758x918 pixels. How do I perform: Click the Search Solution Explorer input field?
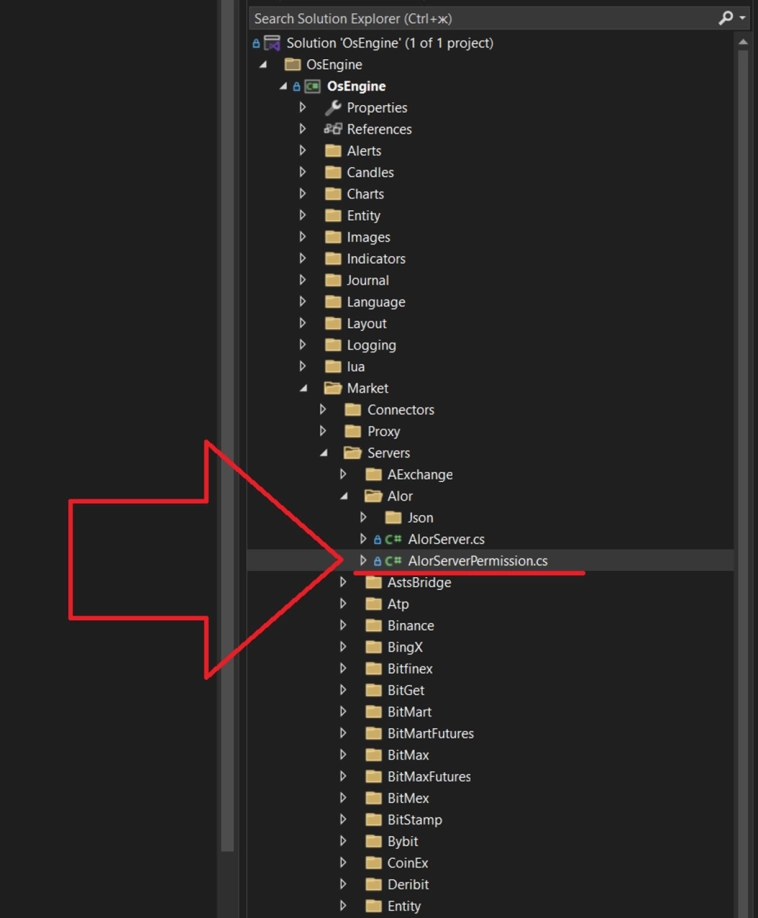(483, 19)
